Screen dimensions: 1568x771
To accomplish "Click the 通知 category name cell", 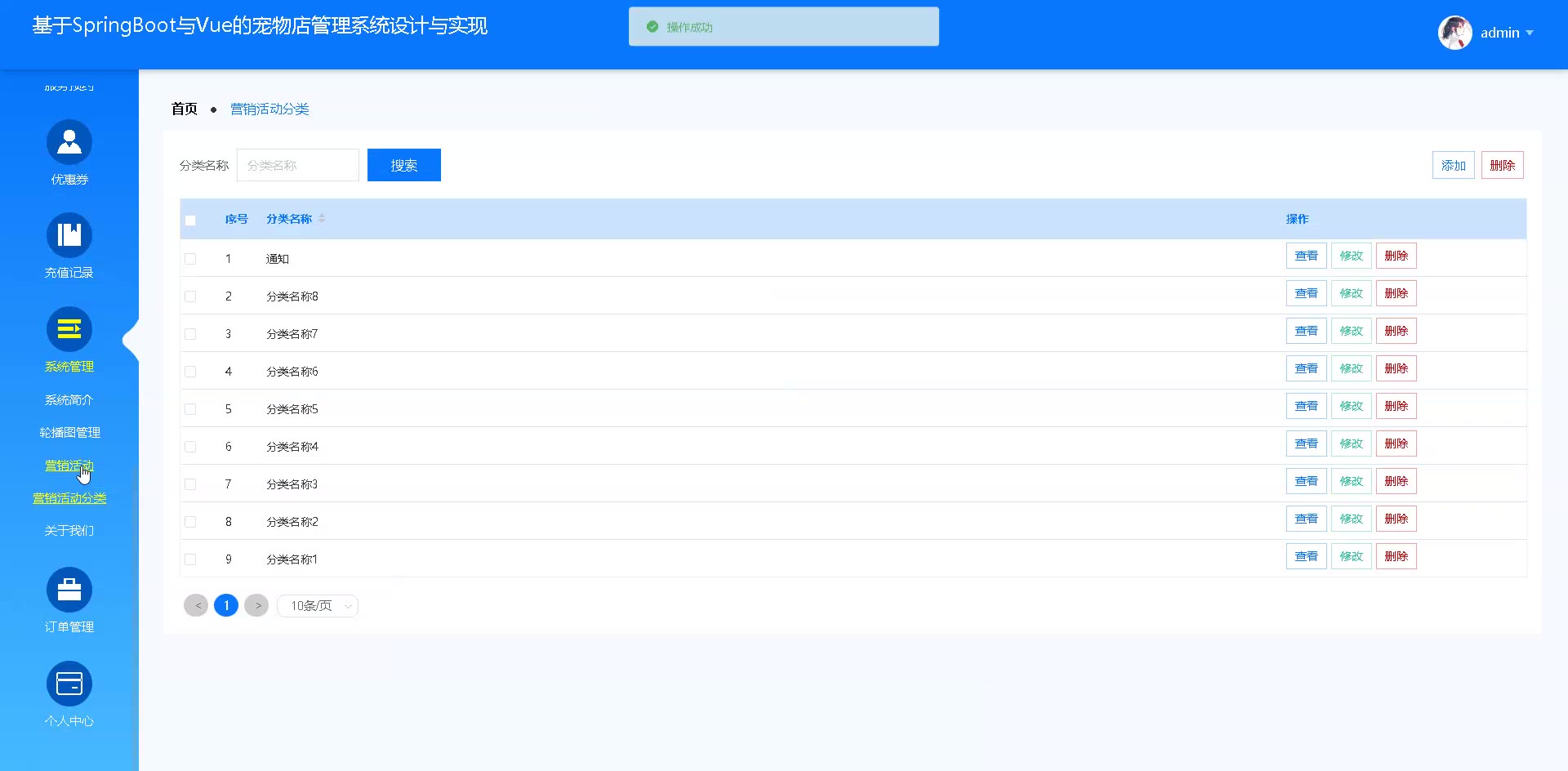I will 278,259.
